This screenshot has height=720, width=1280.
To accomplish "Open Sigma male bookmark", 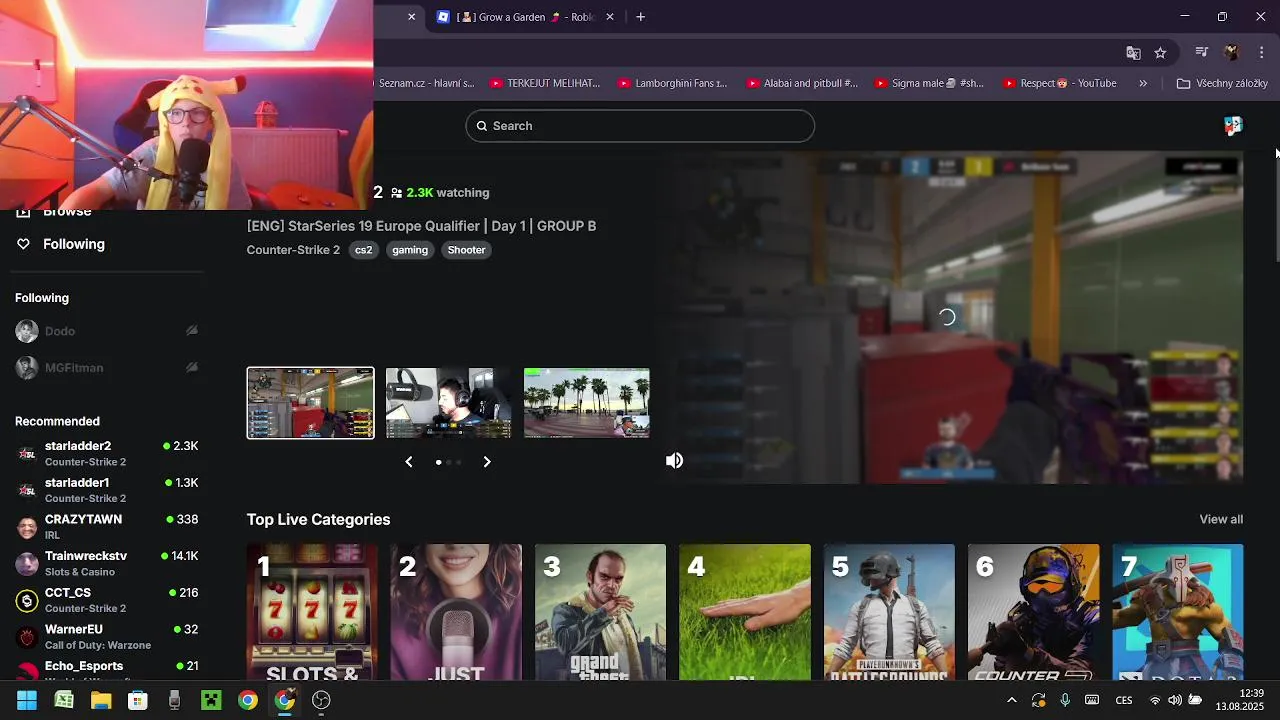I will point(929,83).
